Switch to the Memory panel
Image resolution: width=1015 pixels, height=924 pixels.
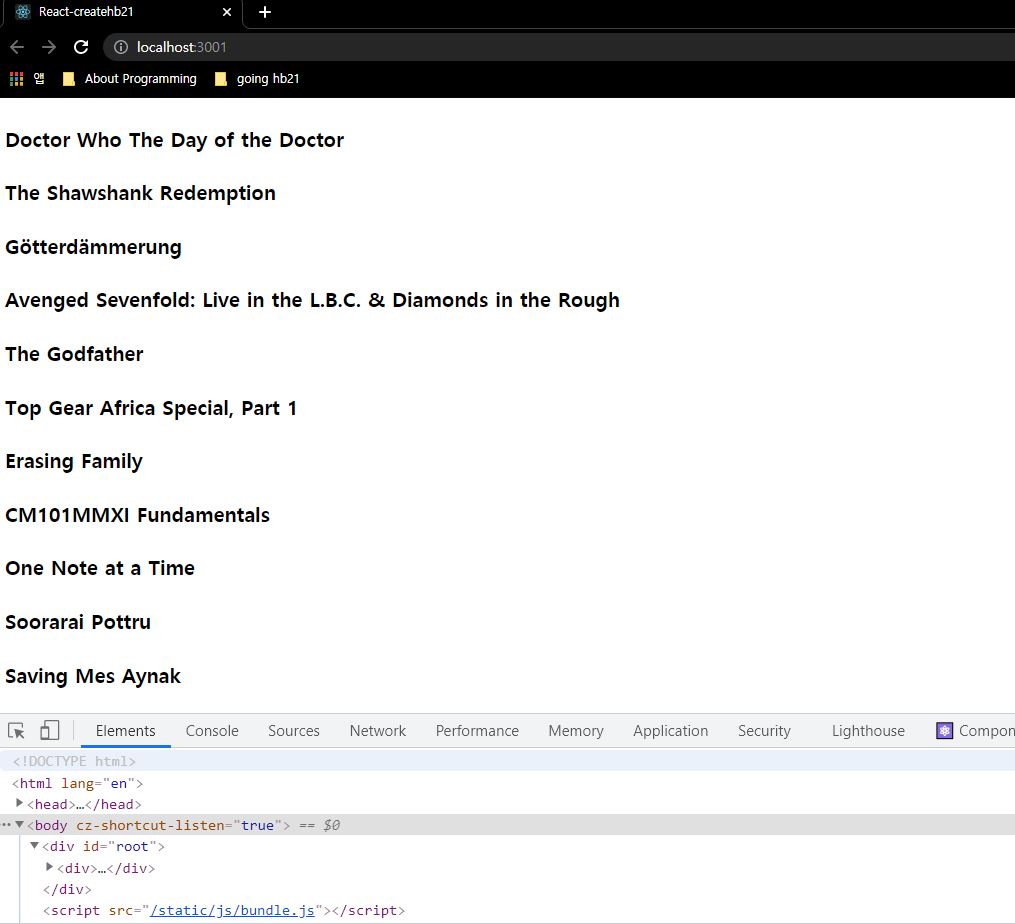coord(575,731)
